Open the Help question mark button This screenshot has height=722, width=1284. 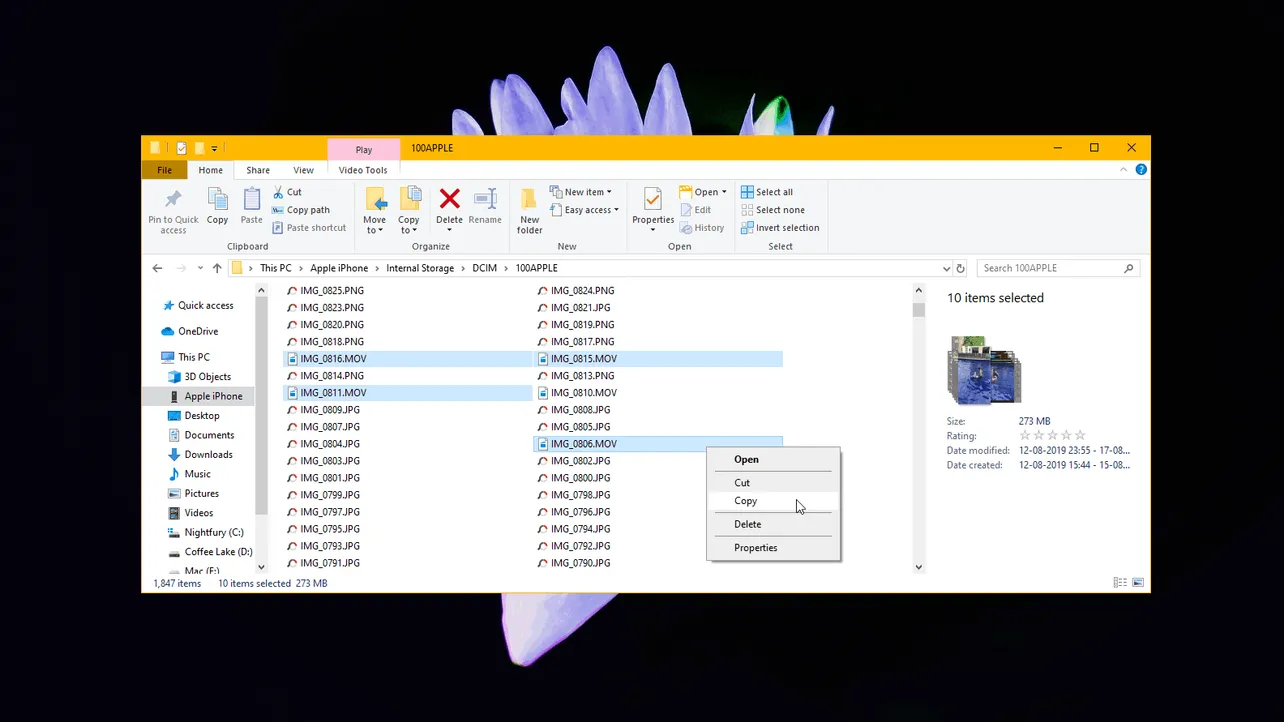pyautogui.click(x=1141, y=169)
